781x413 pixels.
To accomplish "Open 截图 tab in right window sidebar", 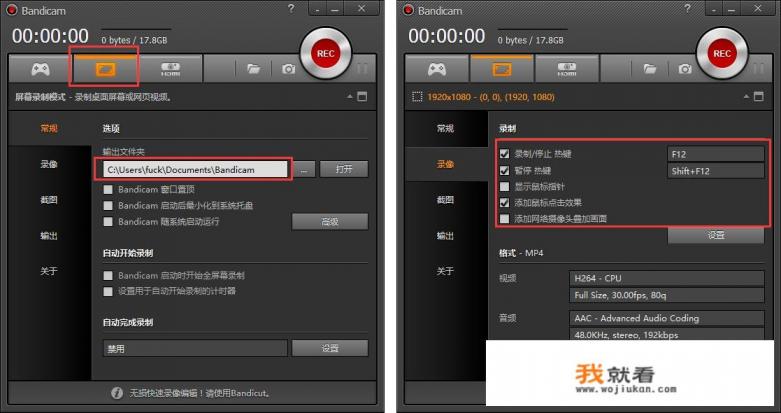I will pos(446,200).
